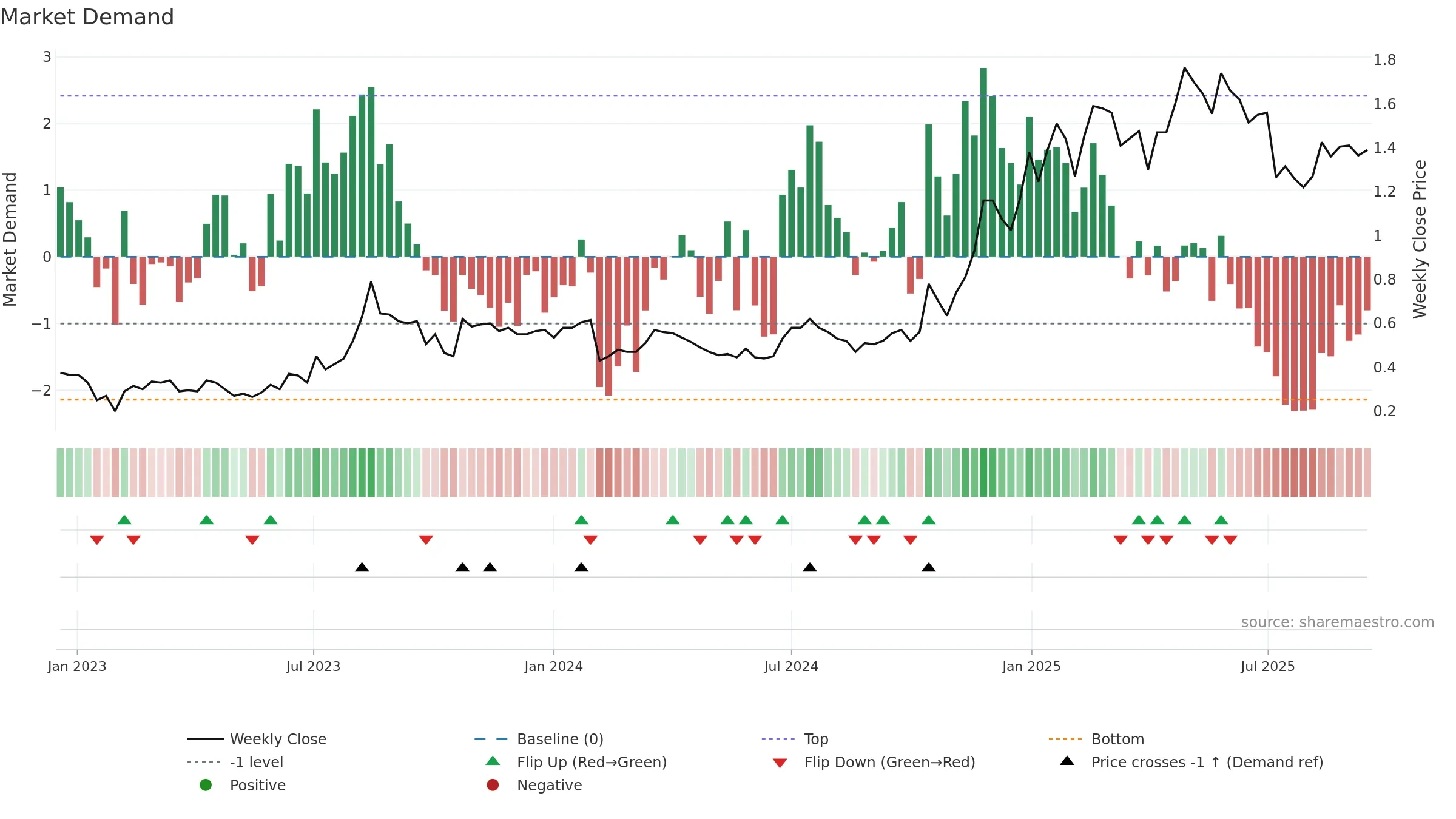Click the Jul 2024 x-axis label
Viewport: 1456px width, 819px height.
(791, 666)
